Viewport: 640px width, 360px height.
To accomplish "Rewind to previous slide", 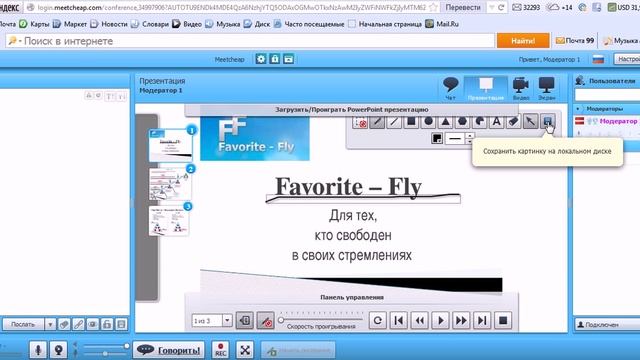I will (420, 320).
